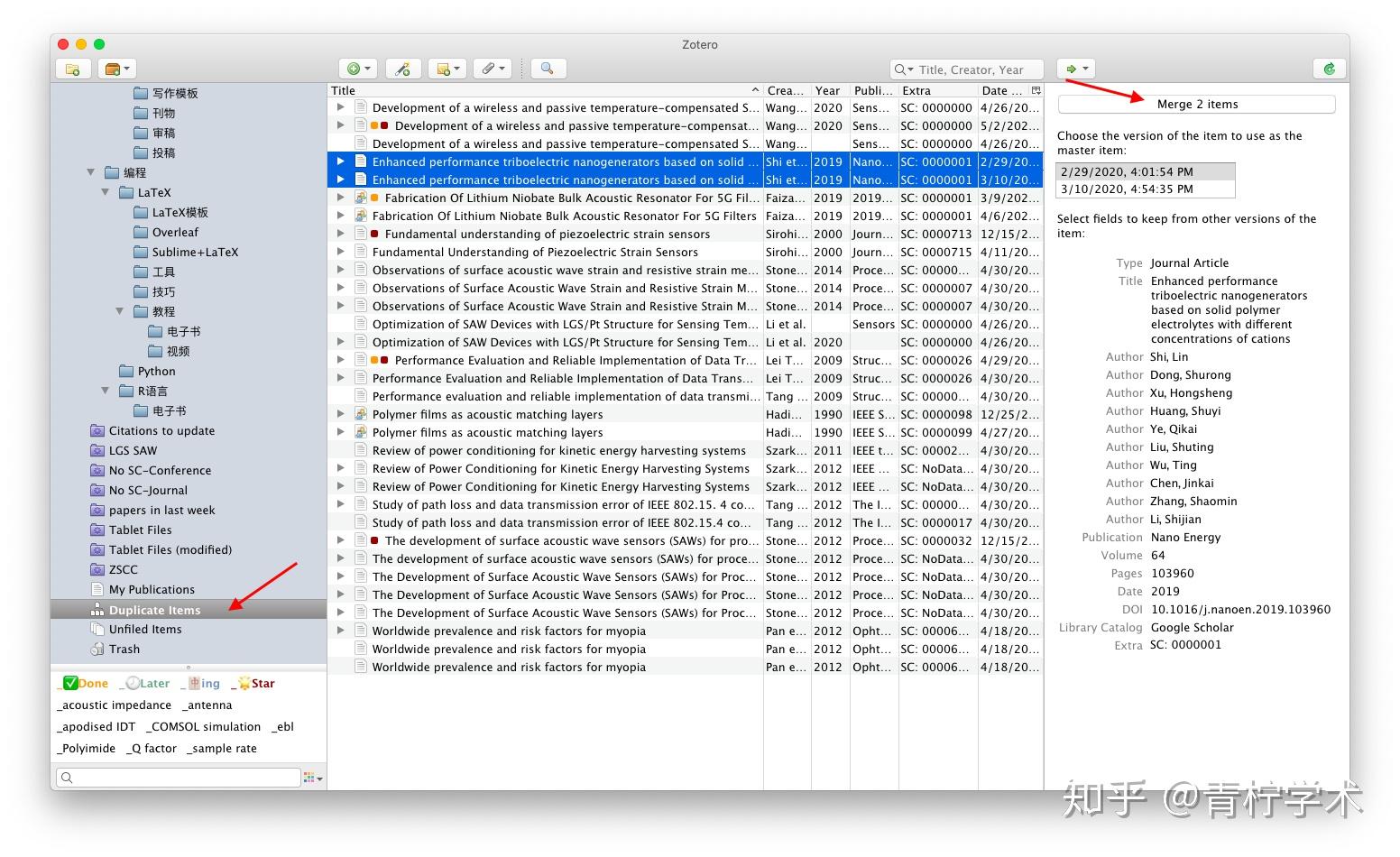The width and height of the screenshot is (1400, 857).
Task: Choose master version 2/29/2020, 4:01:54 PM
Action: tap(1146, 171)
